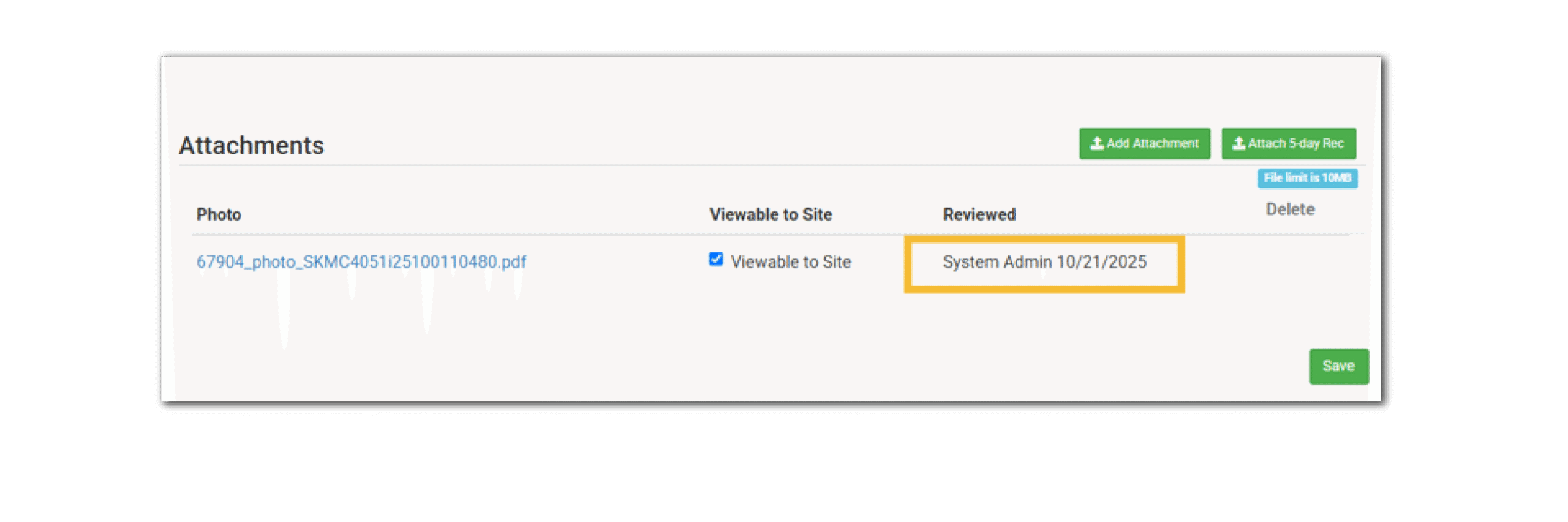Uncheck the Viewable to Site checkbox

point(715,259)
